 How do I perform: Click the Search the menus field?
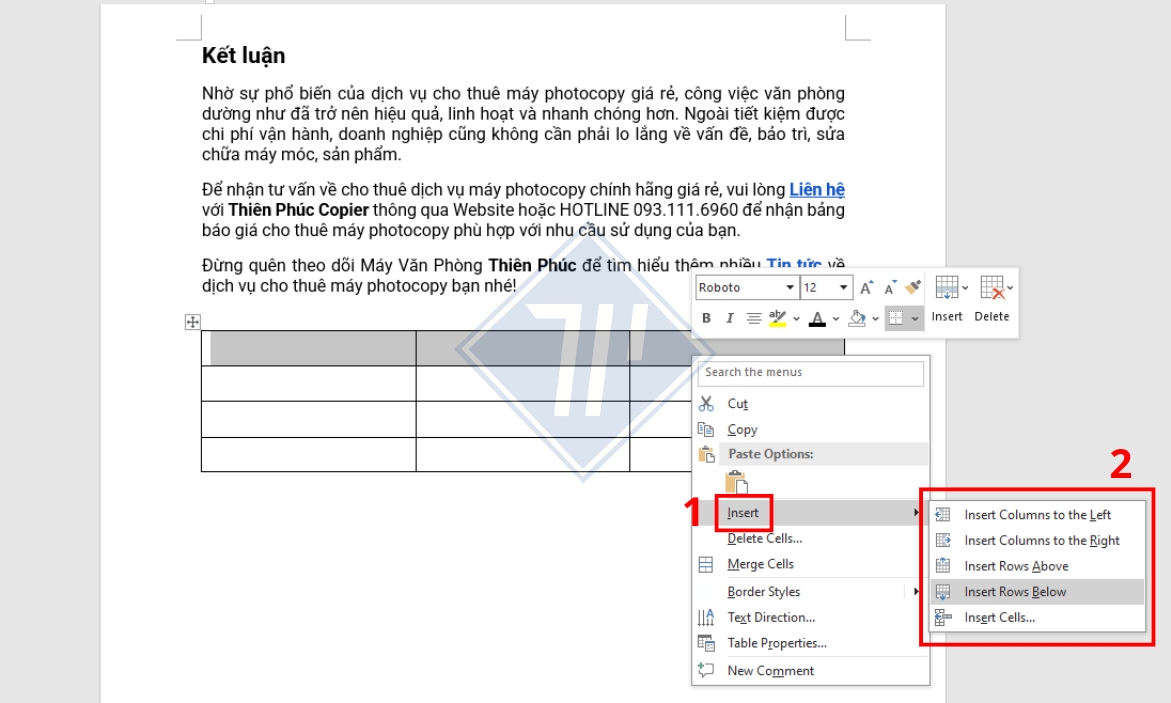810,372
